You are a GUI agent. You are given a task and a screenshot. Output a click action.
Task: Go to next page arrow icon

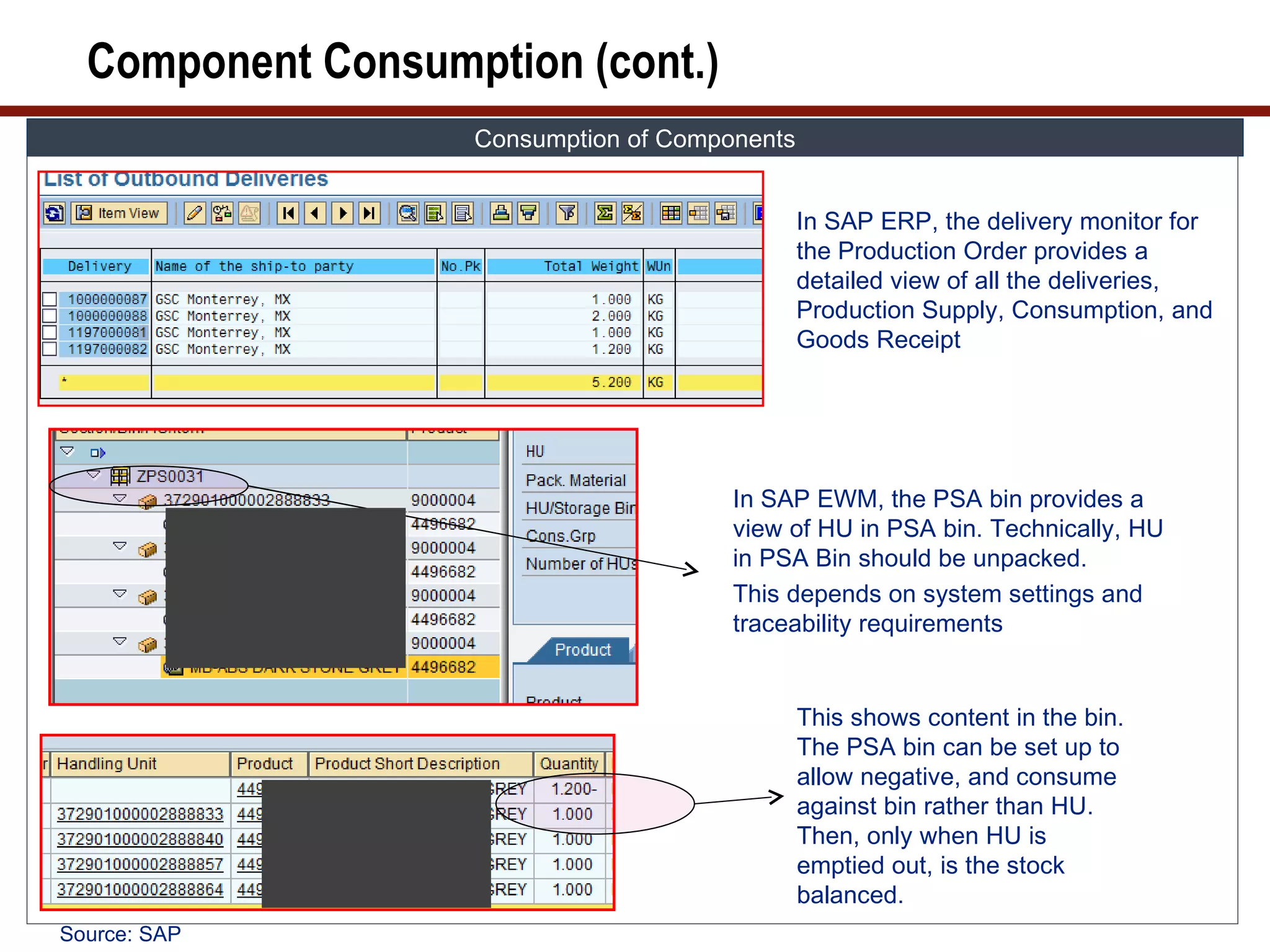pyautogui.click(x=342, y=214)
